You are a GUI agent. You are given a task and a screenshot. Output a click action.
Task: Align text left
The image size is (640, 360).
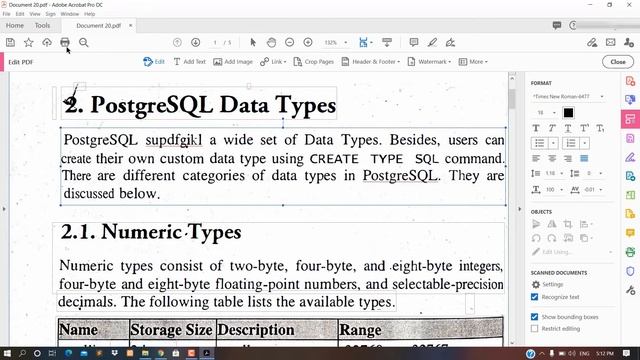click(x=536, y=158)
